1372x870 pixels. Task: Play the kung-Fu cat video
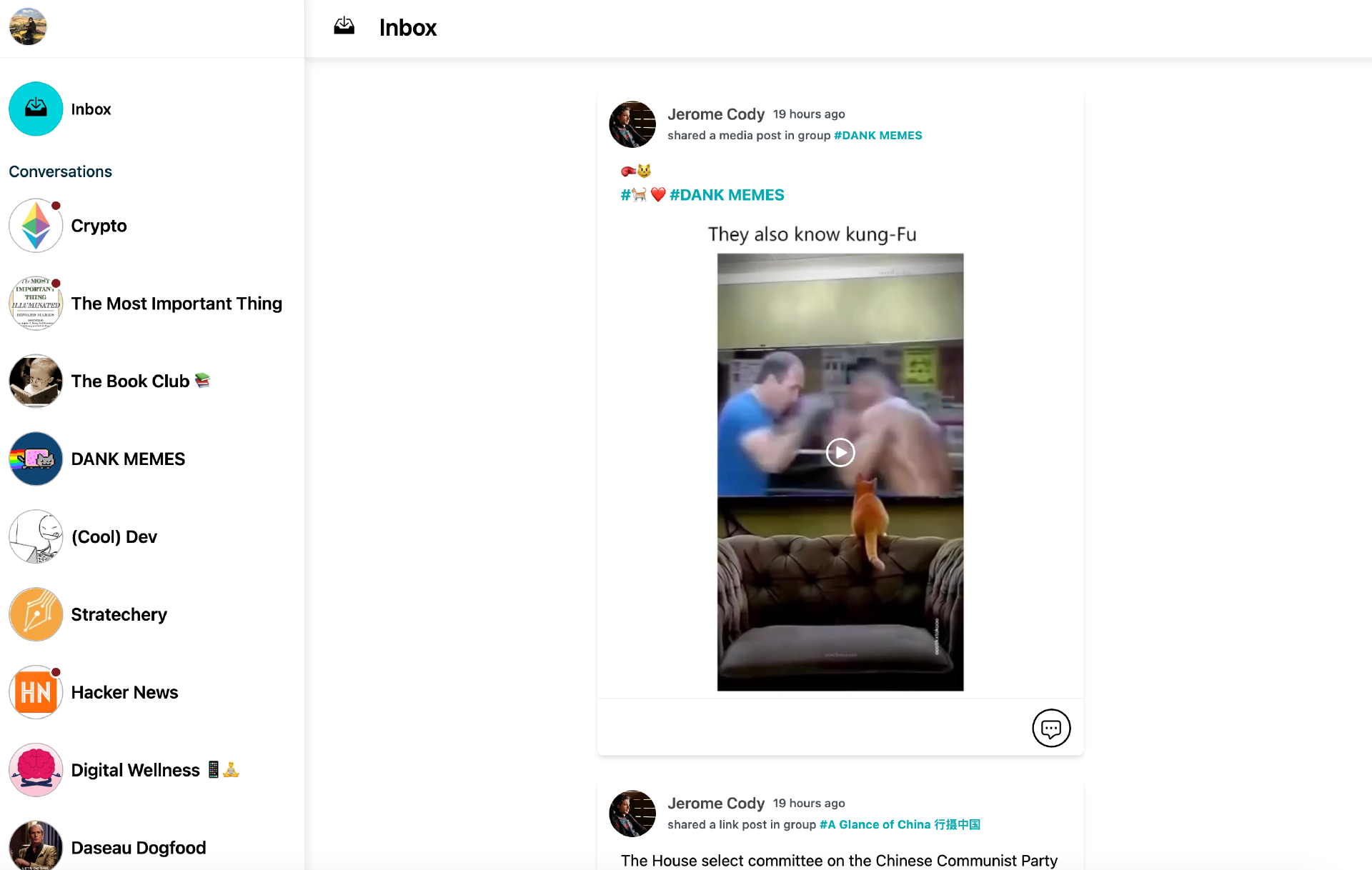[840, 452]
